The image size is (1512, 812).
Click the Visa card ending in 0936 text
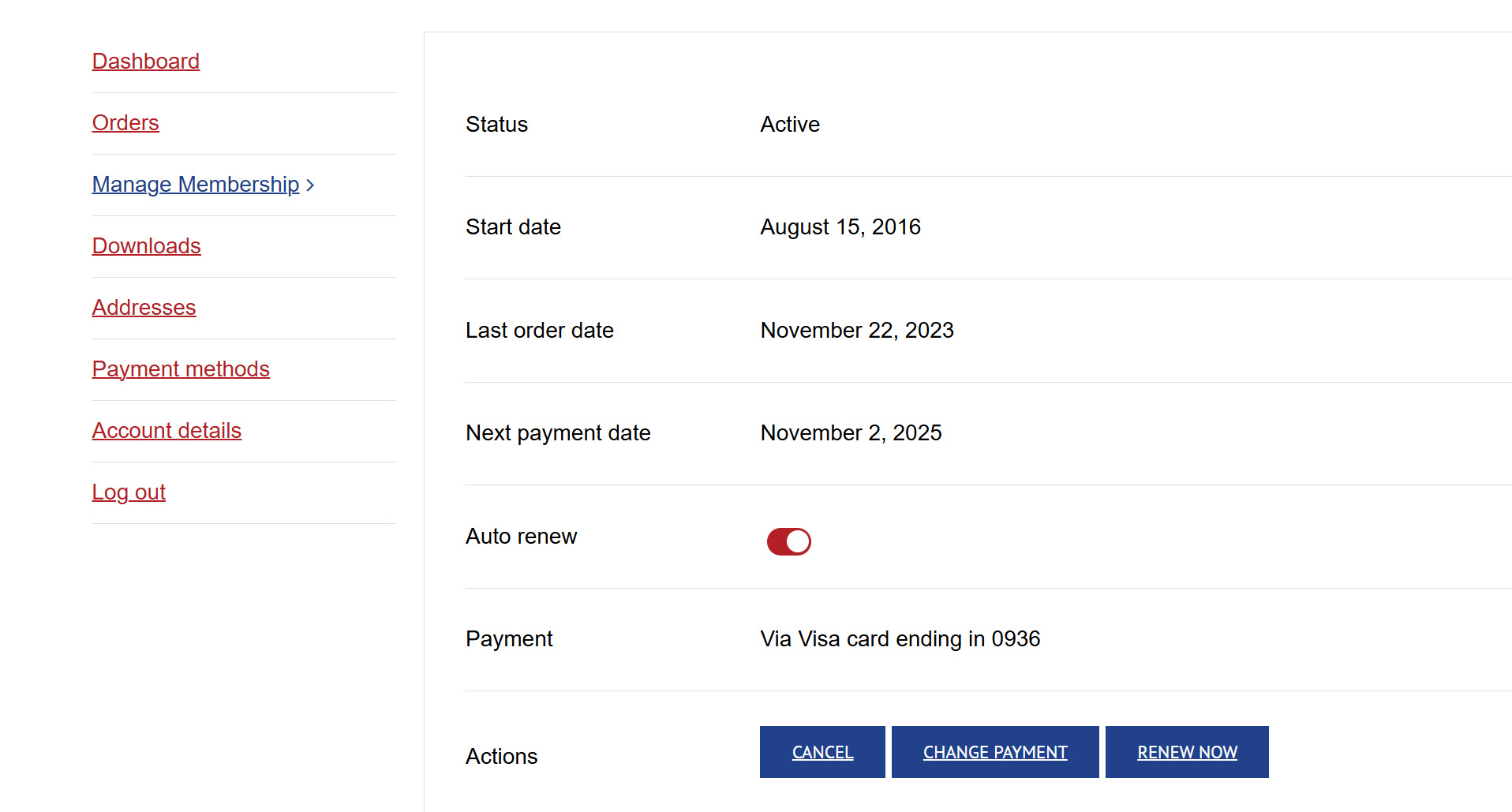pyautogui.click(x=900, y=639)
